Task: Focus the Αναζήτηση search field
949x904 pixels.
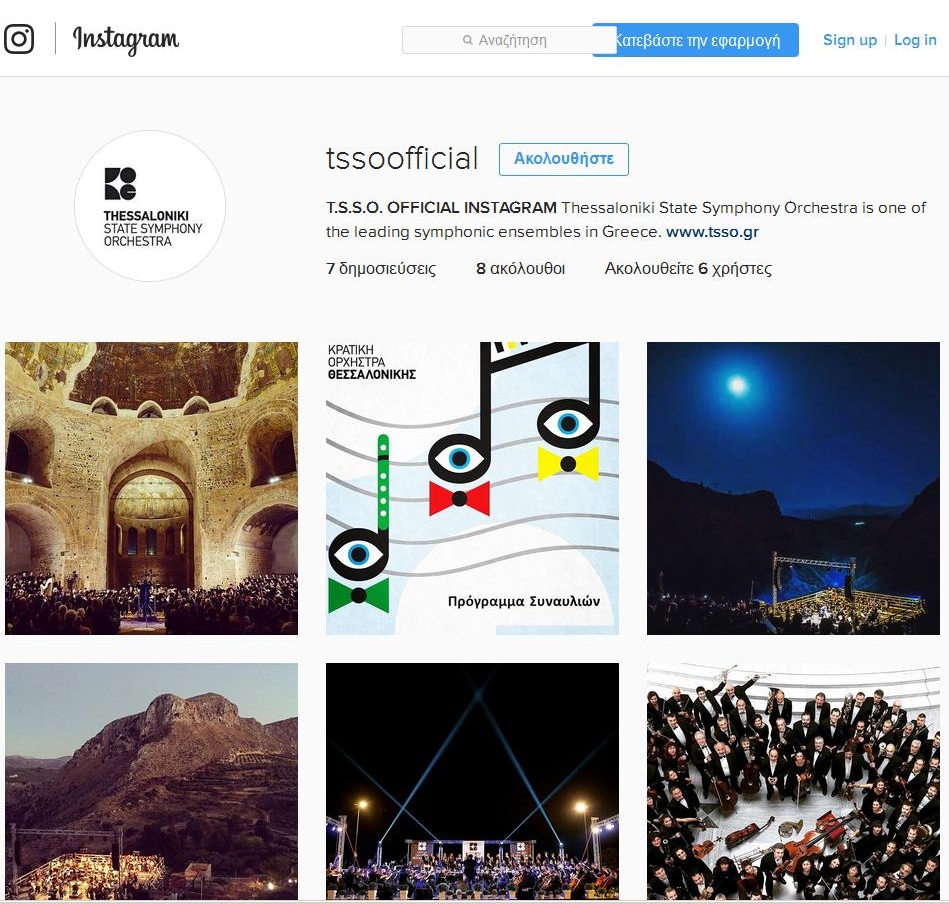Action: coord(509,40)
